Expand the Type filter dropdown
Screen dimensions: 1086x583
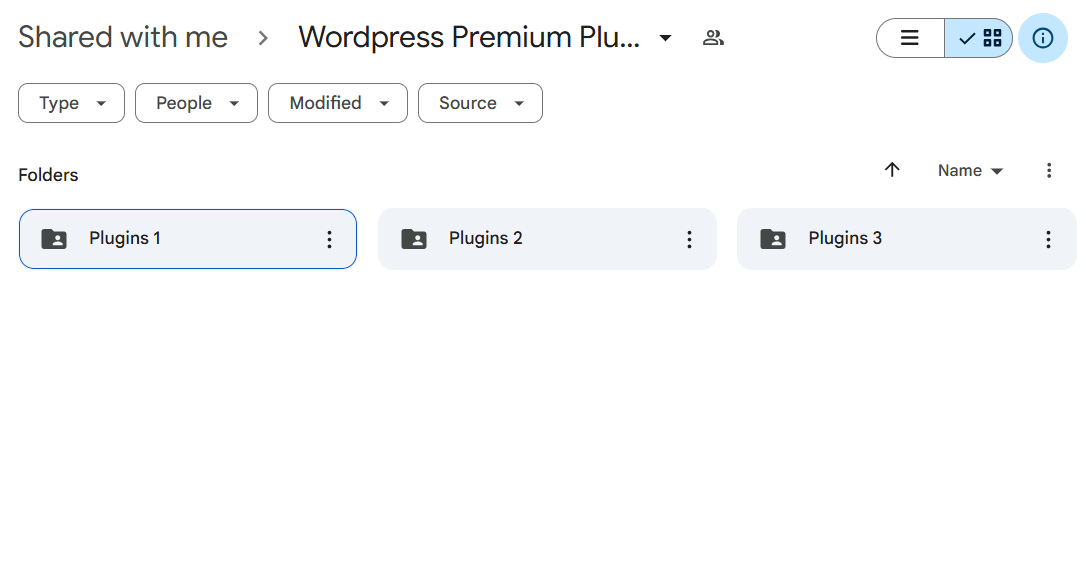tap(71, 103)
